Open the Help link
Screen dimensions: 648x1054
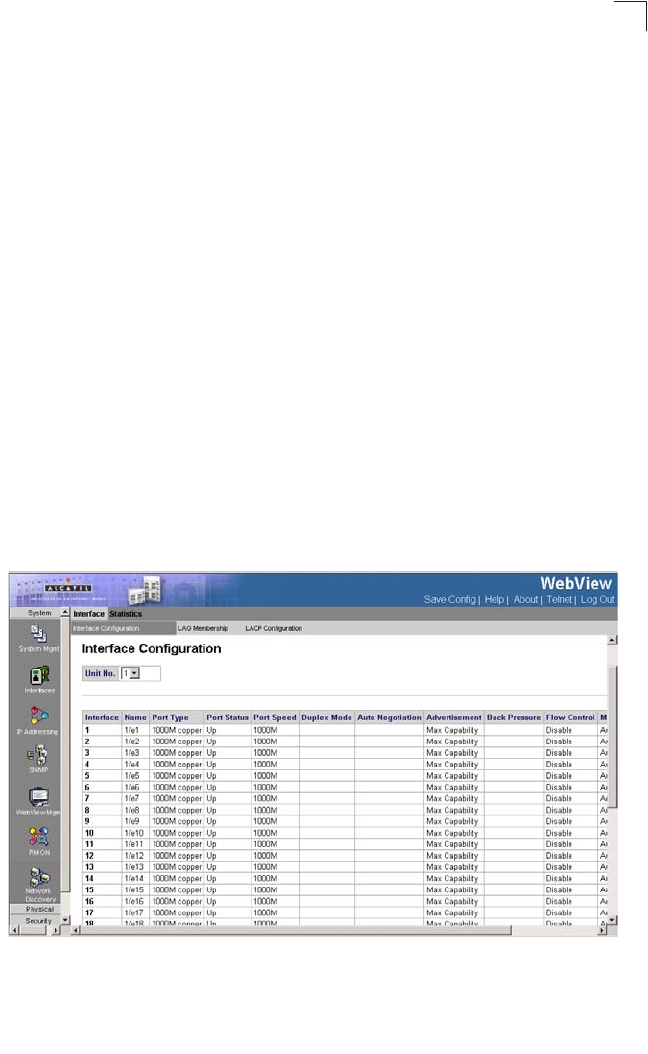[x=494, y=600]
